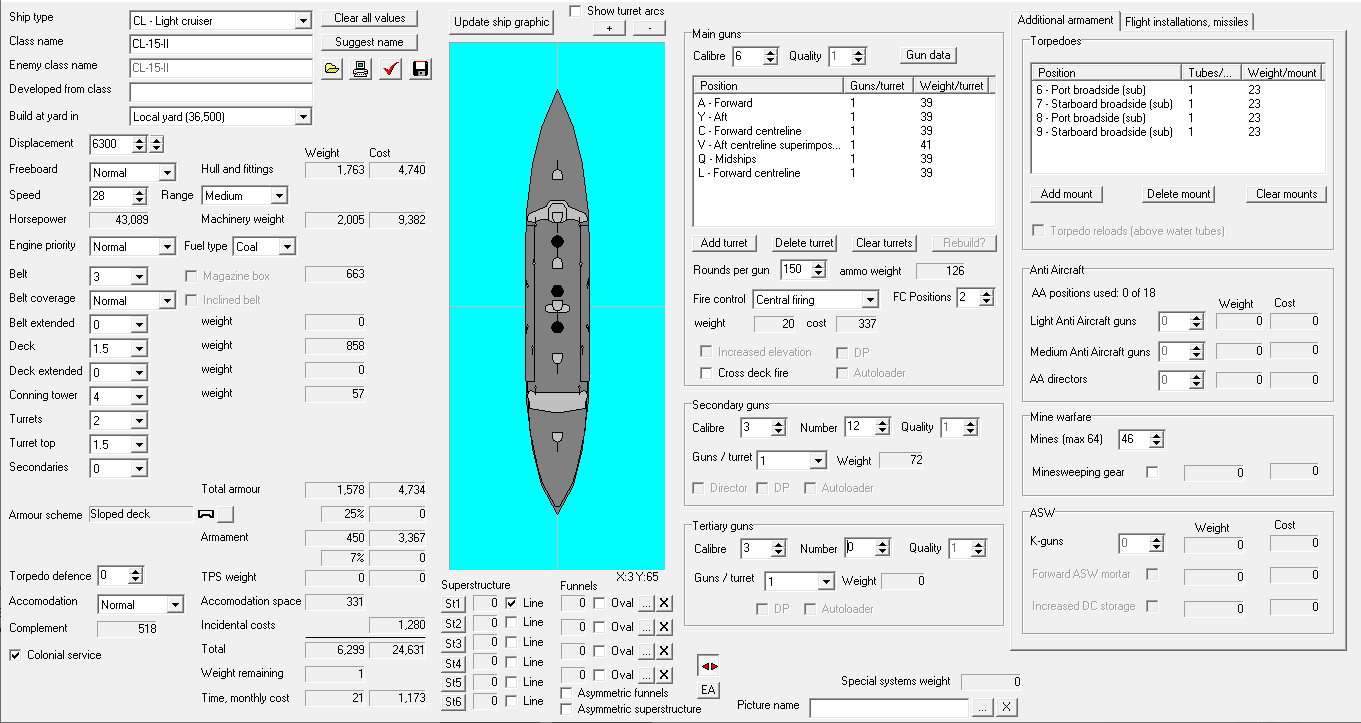Open the Ship type dropdown
Viewport: 1361px width, 723px height.
303,21
